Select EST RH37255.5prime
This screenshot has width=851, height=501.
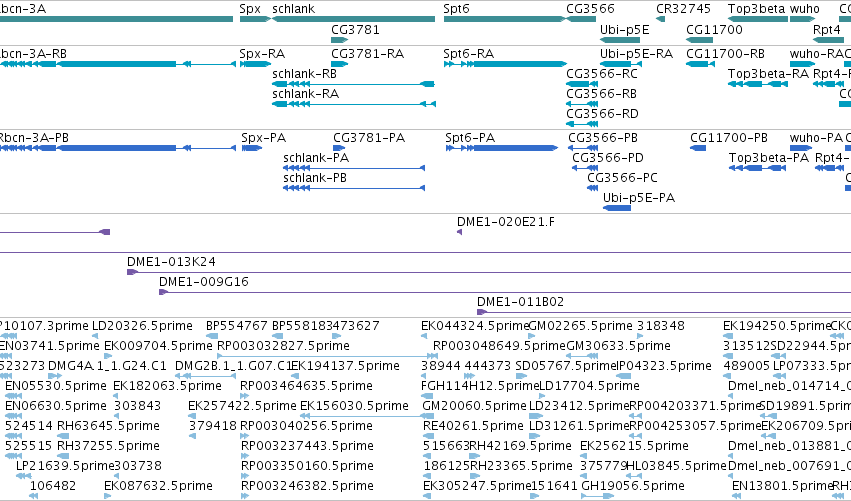pyautogui.click(x=109, y=447)
